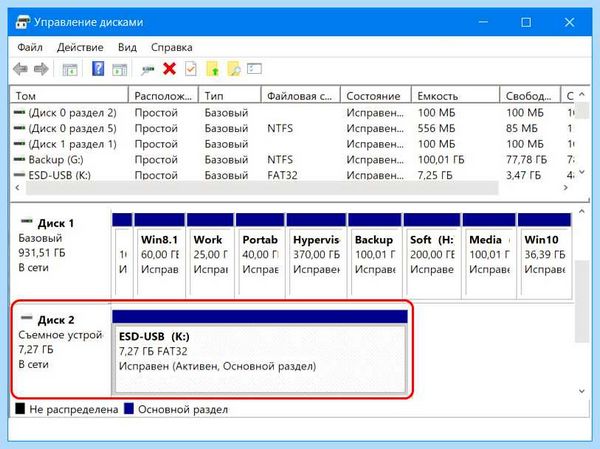Select volume row (Диск 0 раздел 2)

[293, 113]
